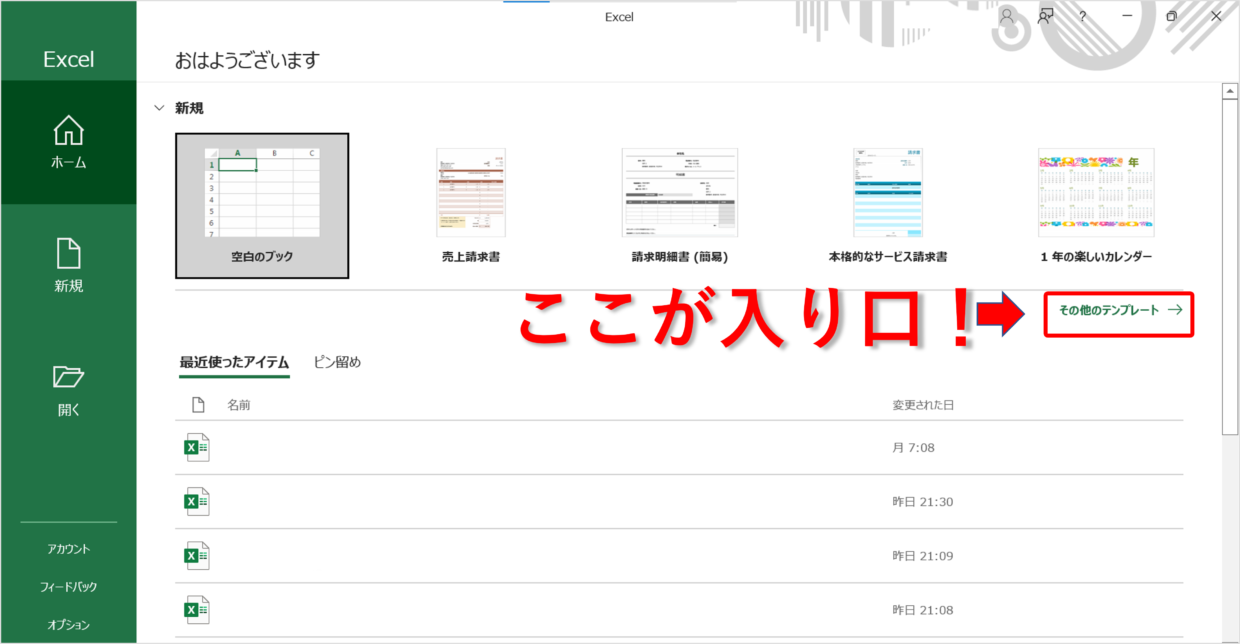
Task: Click the vertical scrollbar up arrow
Action: point(1230,92)
